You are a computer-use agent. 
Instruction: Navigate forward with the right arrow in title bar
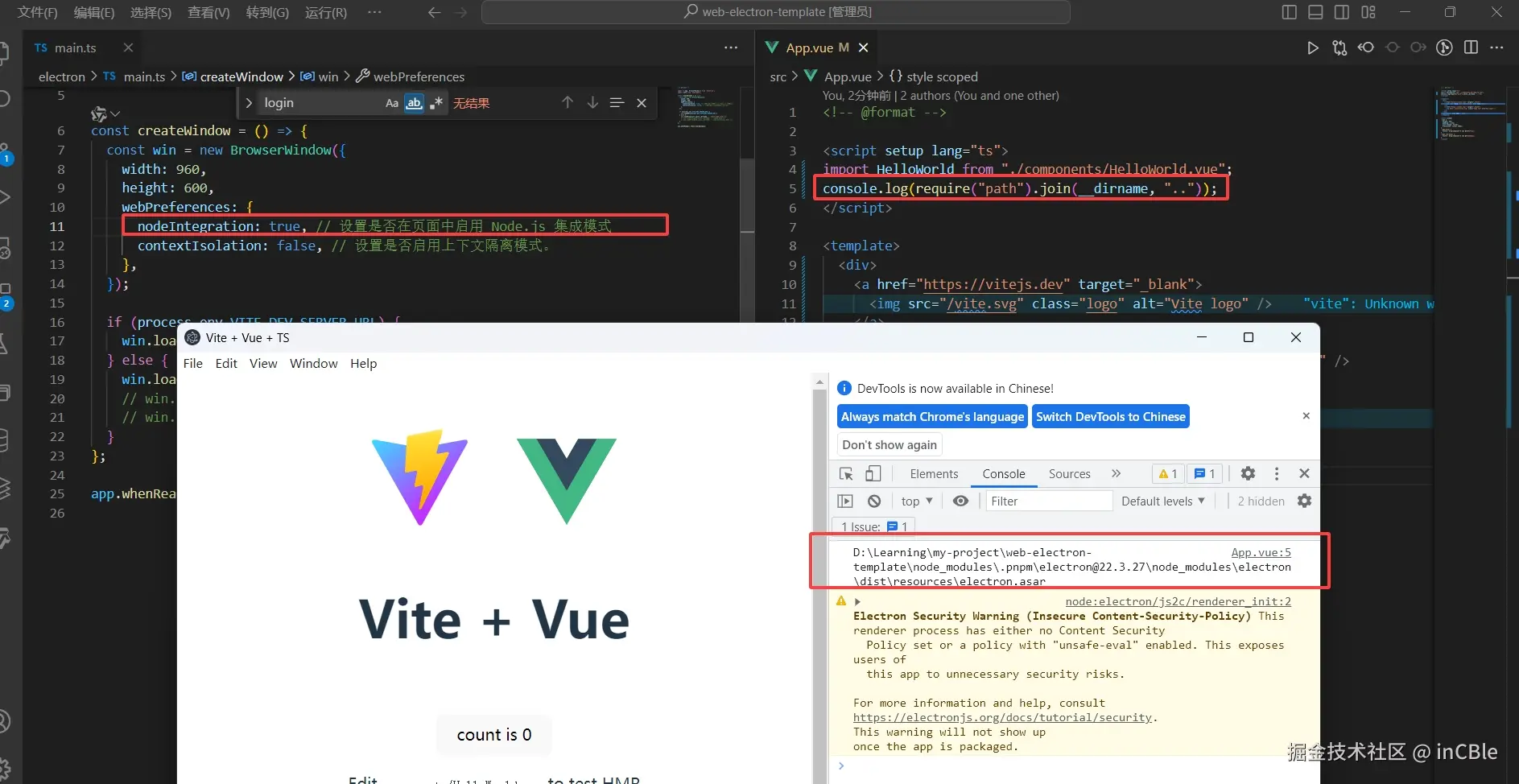(x=460, y=12)
